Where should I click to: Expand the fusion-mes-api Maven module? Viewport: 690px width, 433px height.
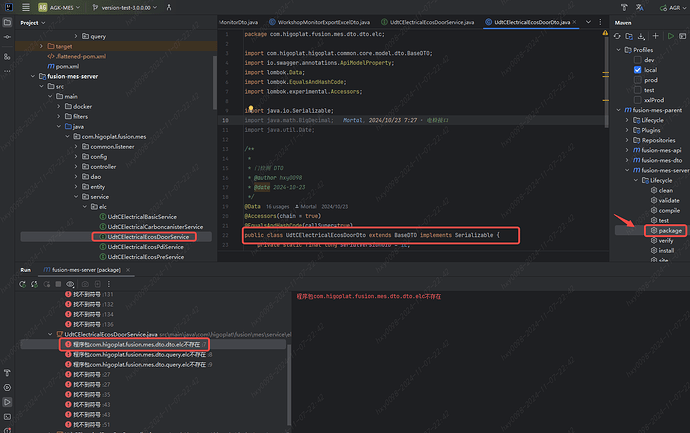[x=627, y=150]
